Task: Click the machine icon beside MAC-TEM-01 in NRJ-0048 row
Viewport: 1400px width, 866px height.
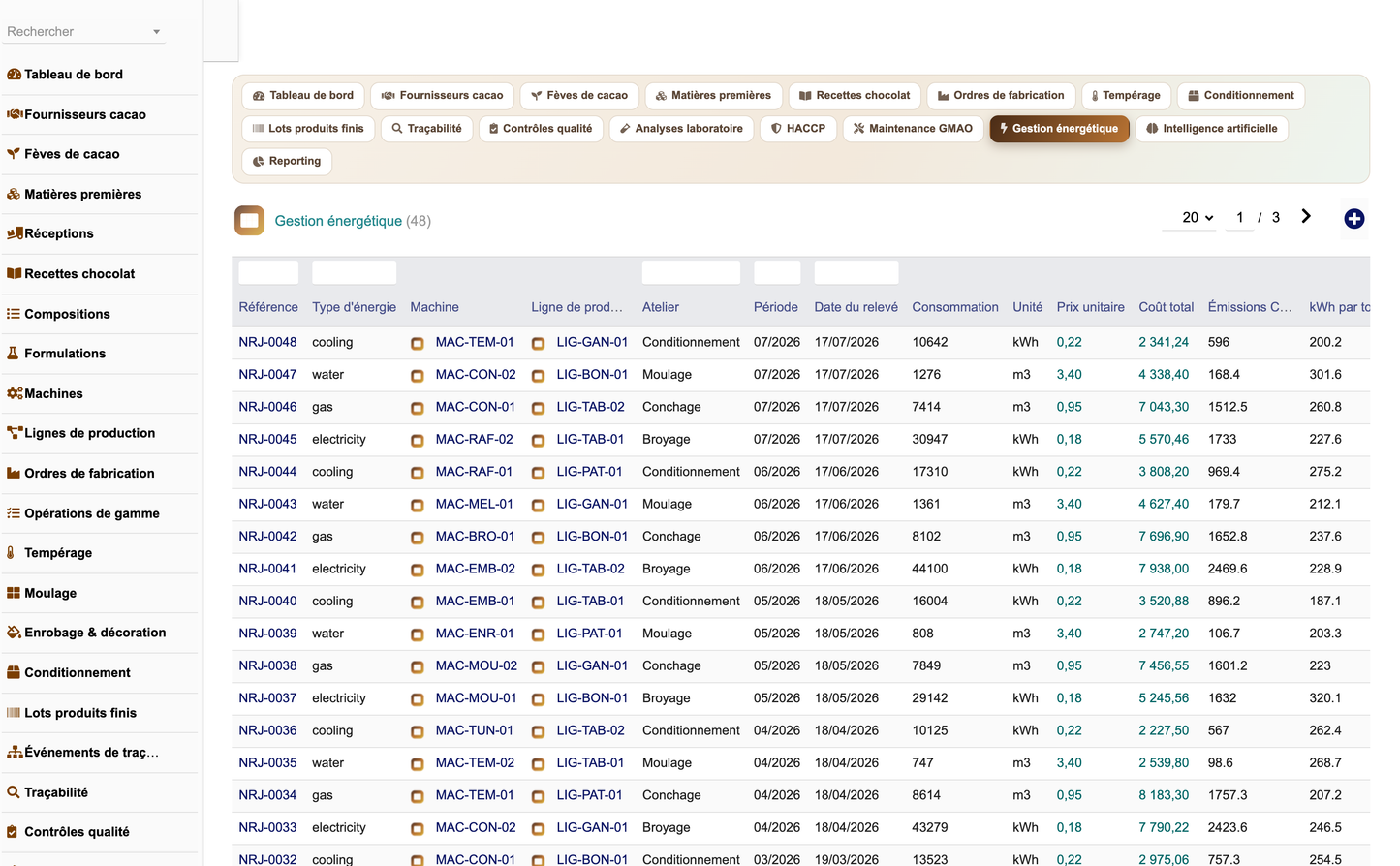Action: tap(418, 344)
